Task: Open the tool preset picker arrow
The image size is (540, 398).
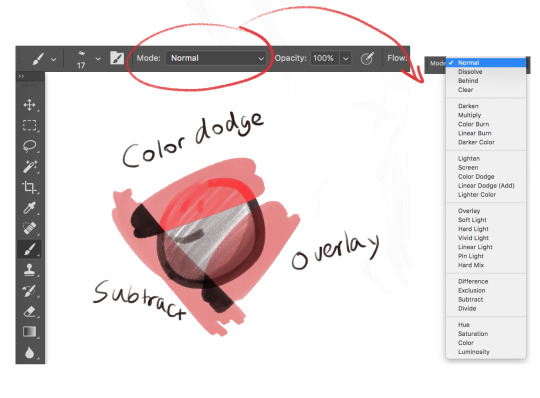Action: [x=54, y=59]
